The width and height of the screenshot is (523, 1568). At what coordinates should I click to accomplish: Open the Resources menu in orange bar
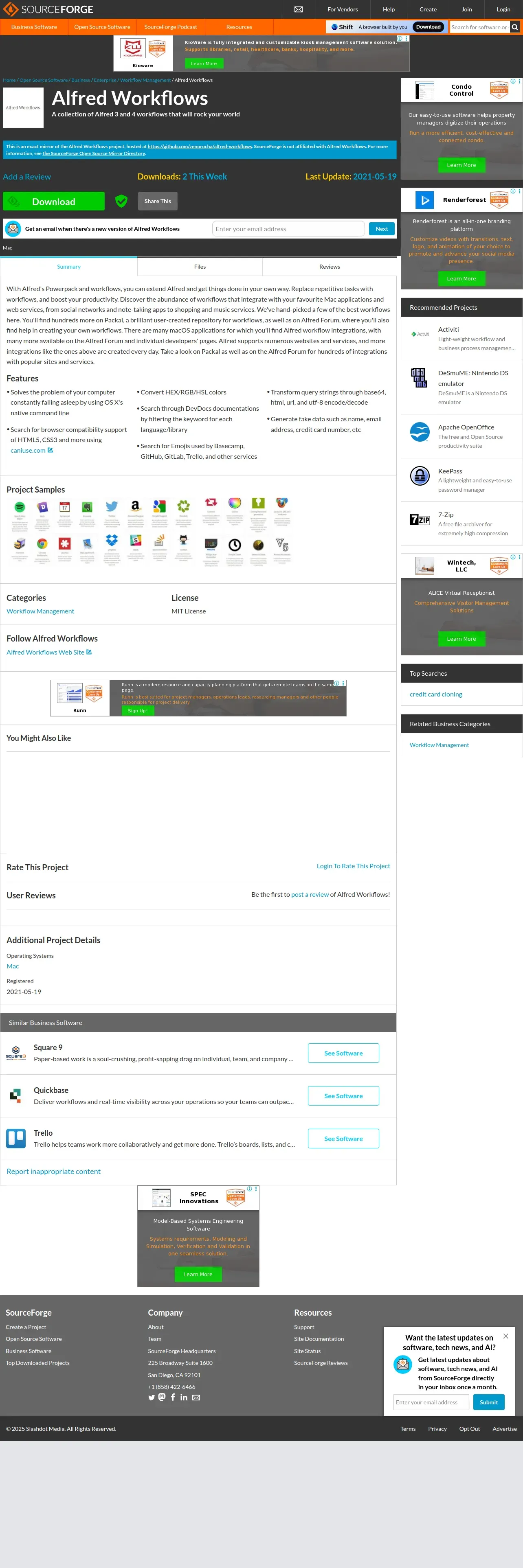[239, 27]
